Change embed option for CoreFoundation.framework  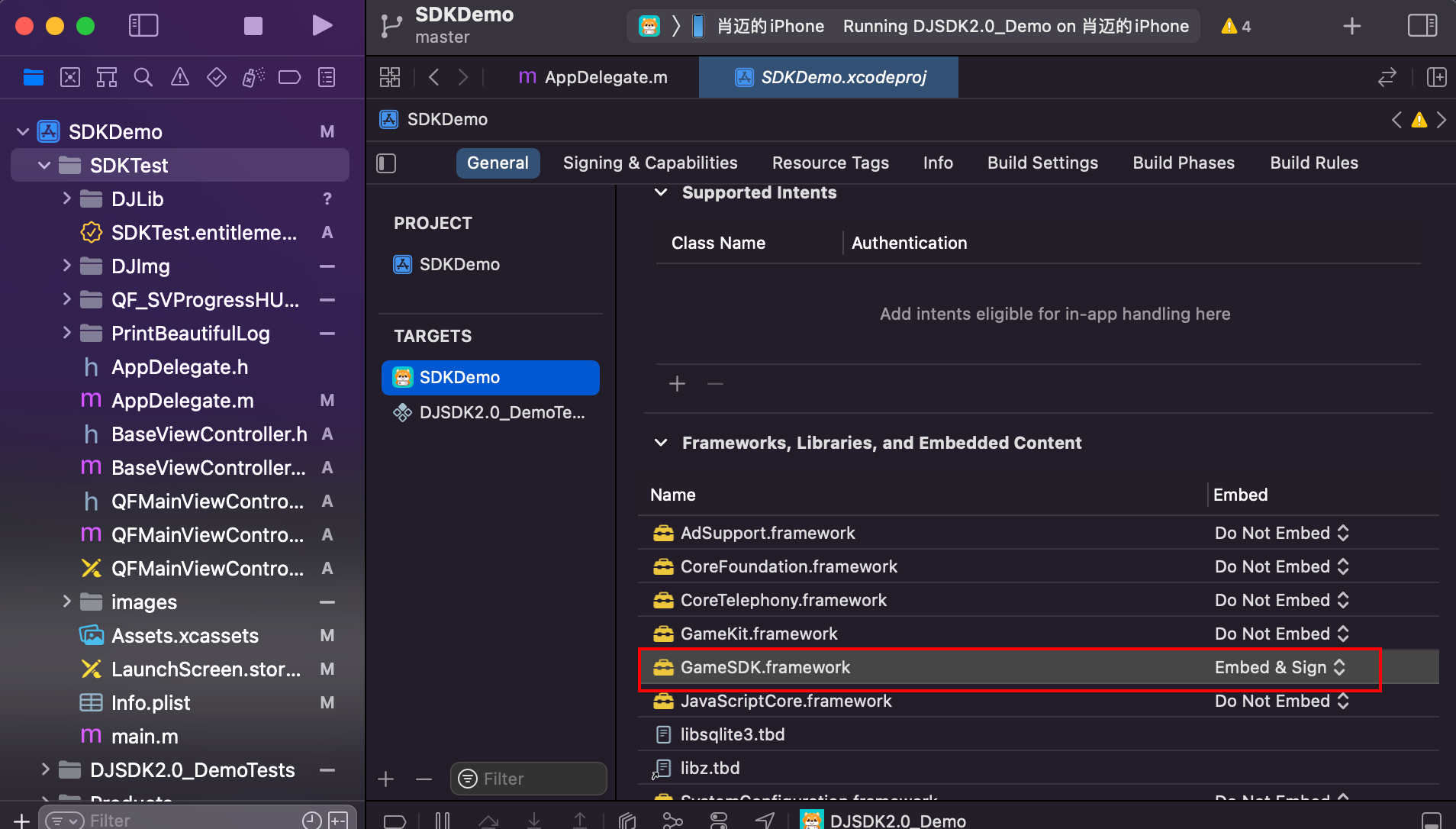click(x=1282, y=566)
